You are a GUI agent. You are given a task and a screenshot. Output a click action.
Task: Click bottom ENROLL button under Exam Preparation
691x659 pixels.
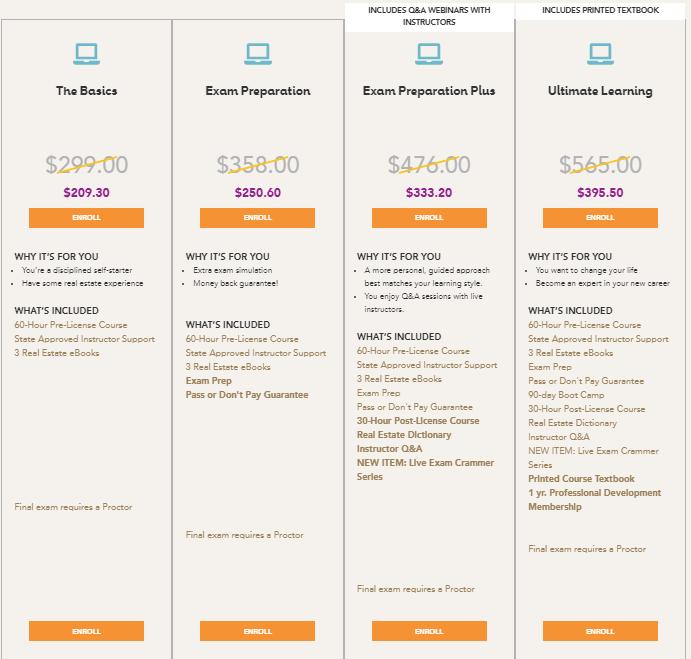(x=257, y=631)
